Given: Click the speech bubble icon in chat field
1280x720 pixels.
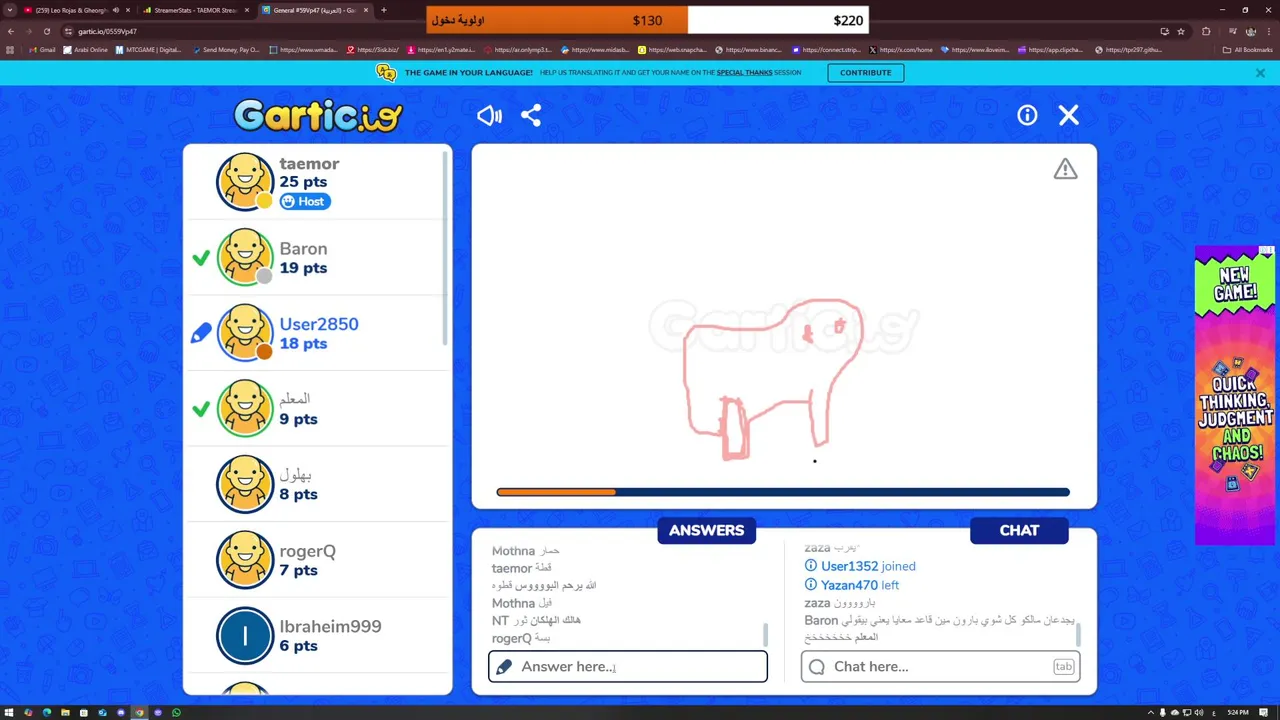Looking at the screenshot, I should 817,667.
